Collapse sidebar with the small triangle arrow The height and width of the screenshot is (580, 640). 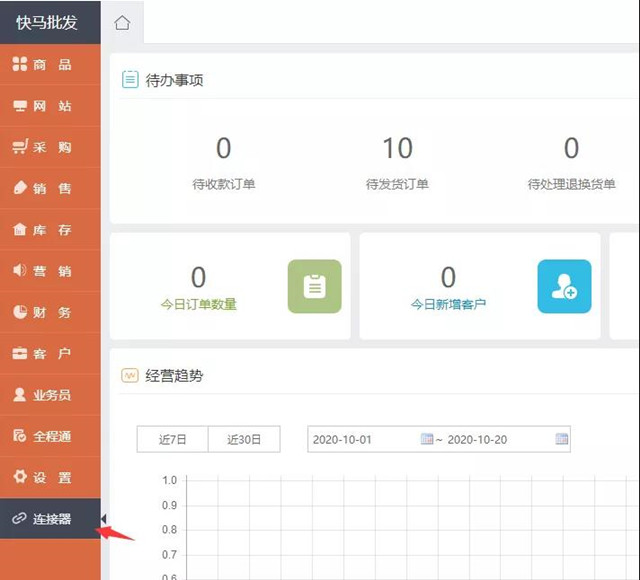point(104,518)
